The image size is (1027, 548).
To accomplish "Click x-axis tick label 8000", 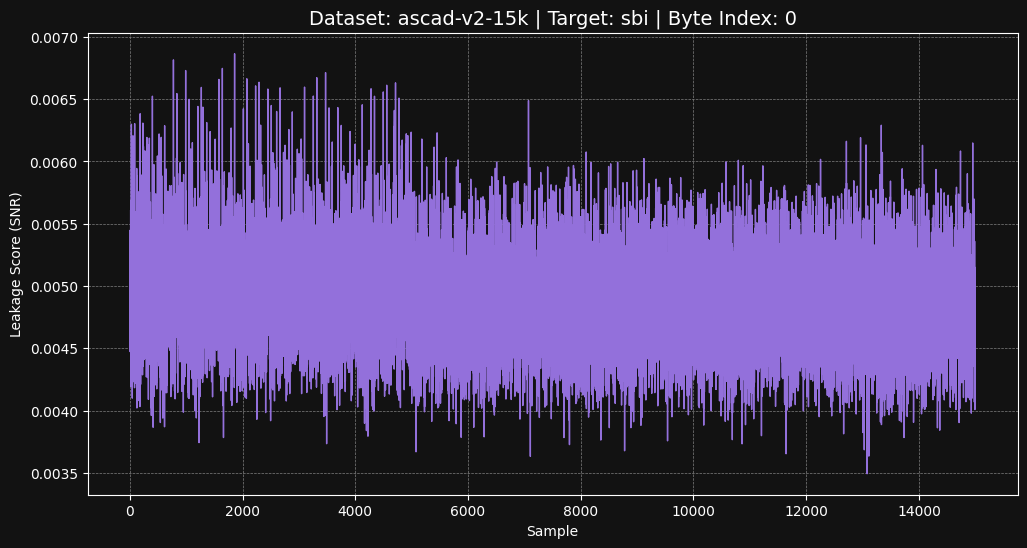I will [x=581, y=509].
